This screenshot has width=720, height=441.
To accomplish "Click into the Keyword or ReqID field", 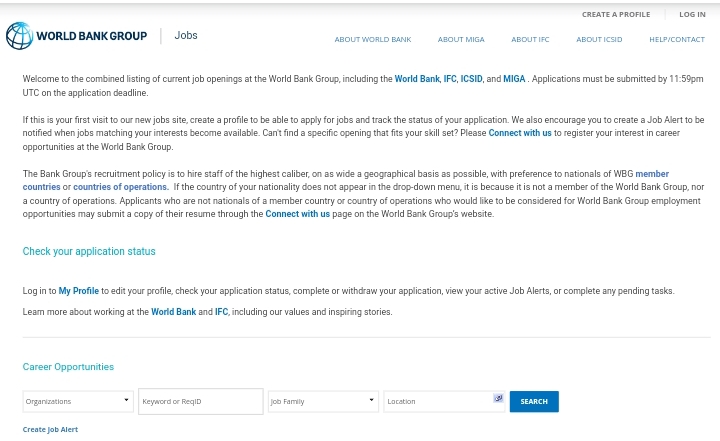I will point(200,401).
